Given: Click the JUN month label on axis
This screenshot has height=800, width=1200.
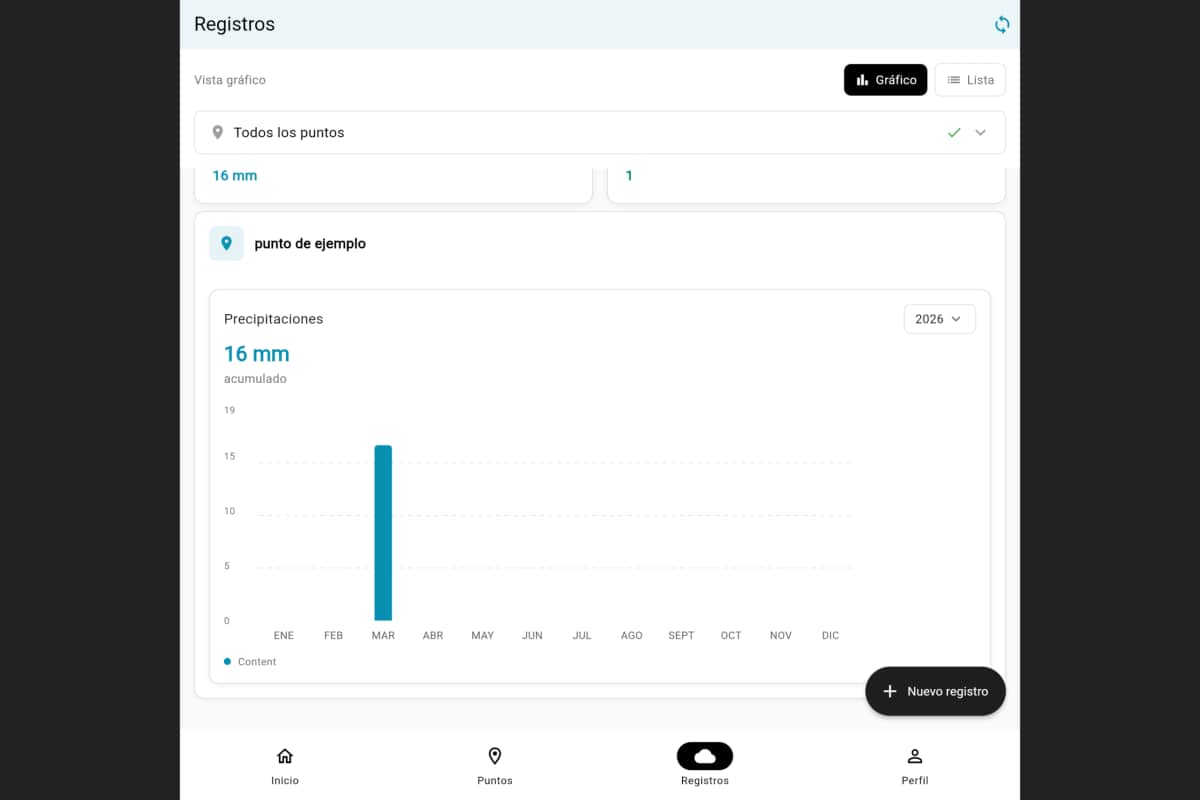Looking at the screenshot, I should [532, 636].
